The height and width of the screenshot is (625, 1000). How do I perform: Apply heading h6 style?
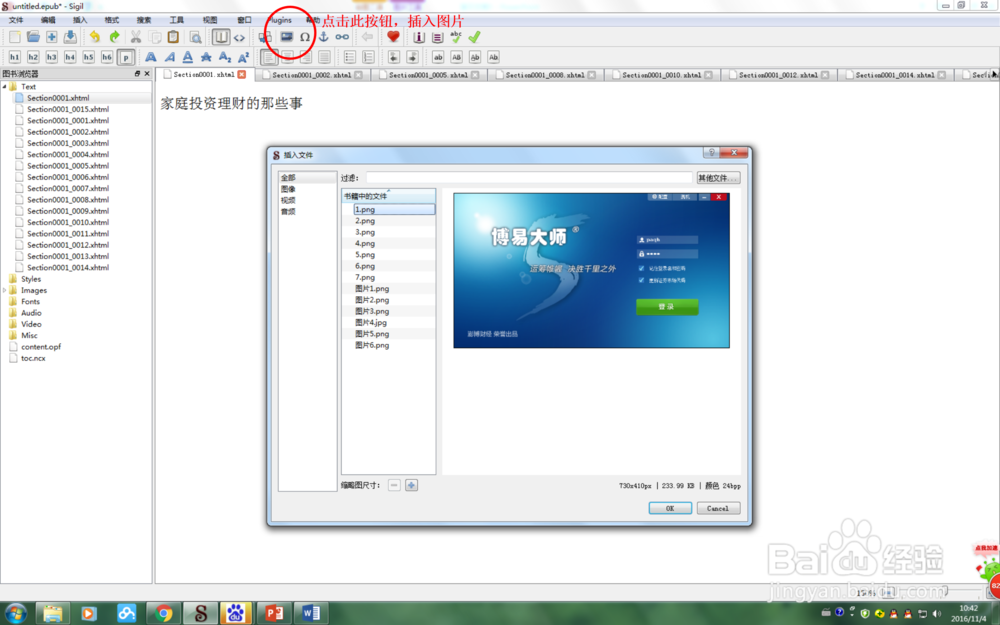coord(107,57)
